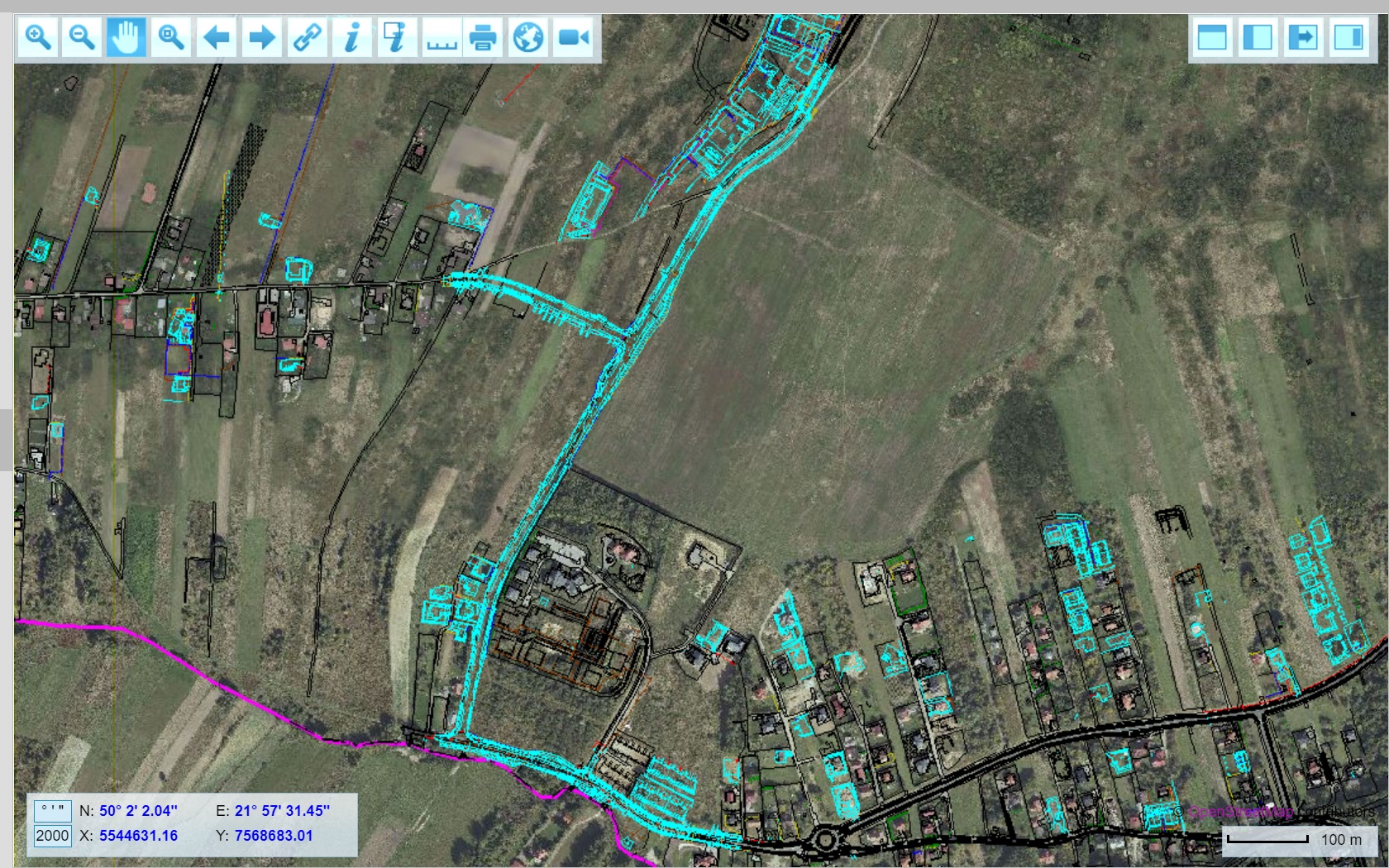Click the chain link icon
This screenshot has width=1389, height=868.
pos(308,37)
